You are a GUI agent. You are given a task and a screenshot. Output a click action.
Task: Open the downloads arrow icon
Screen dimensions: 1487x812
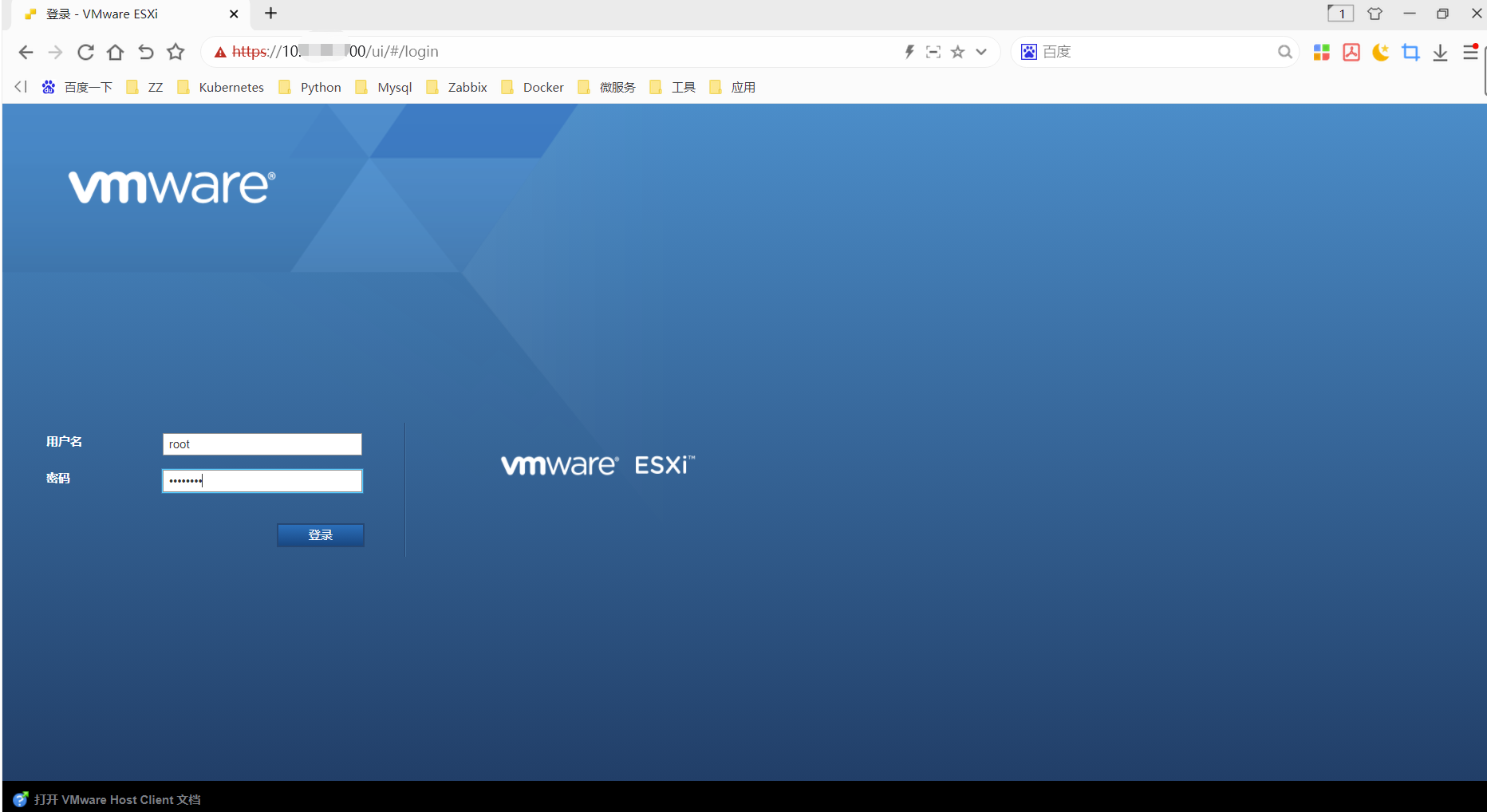pos(1440,53)
